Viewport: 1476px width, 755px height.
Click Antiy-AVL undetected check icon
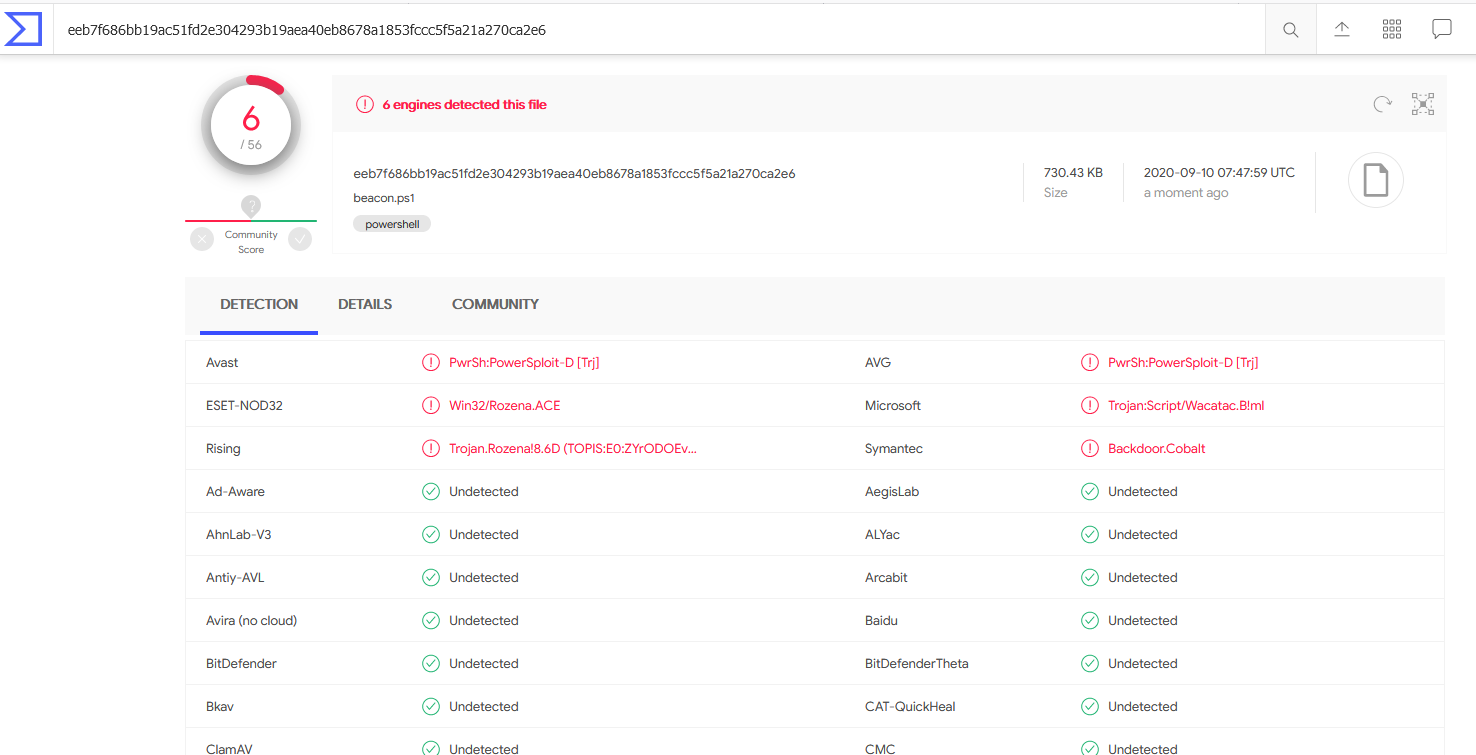coord(431,578)
